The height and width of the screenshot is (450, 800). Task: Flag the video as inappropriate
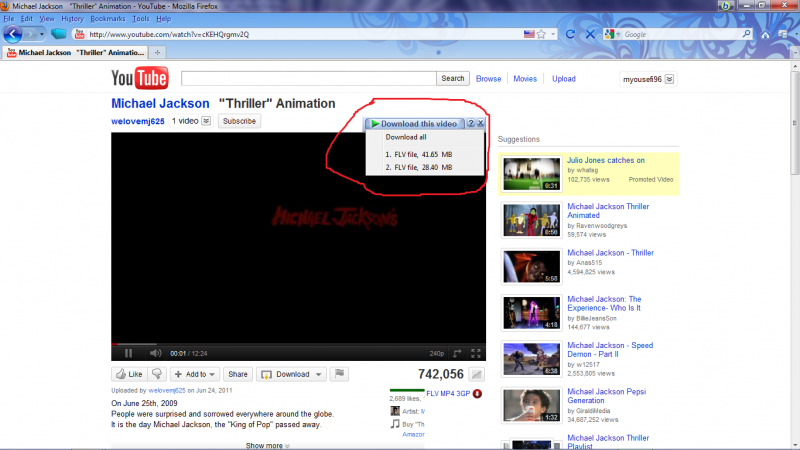[339, 374]
